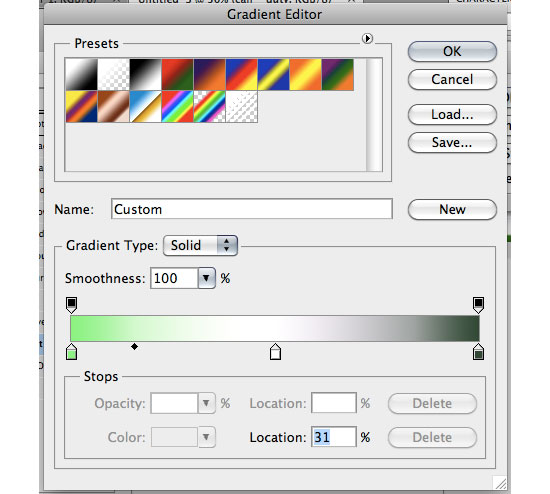Select the Chrome gradient preset
Screen dimensions: 550x494
(x=145, y=106)
